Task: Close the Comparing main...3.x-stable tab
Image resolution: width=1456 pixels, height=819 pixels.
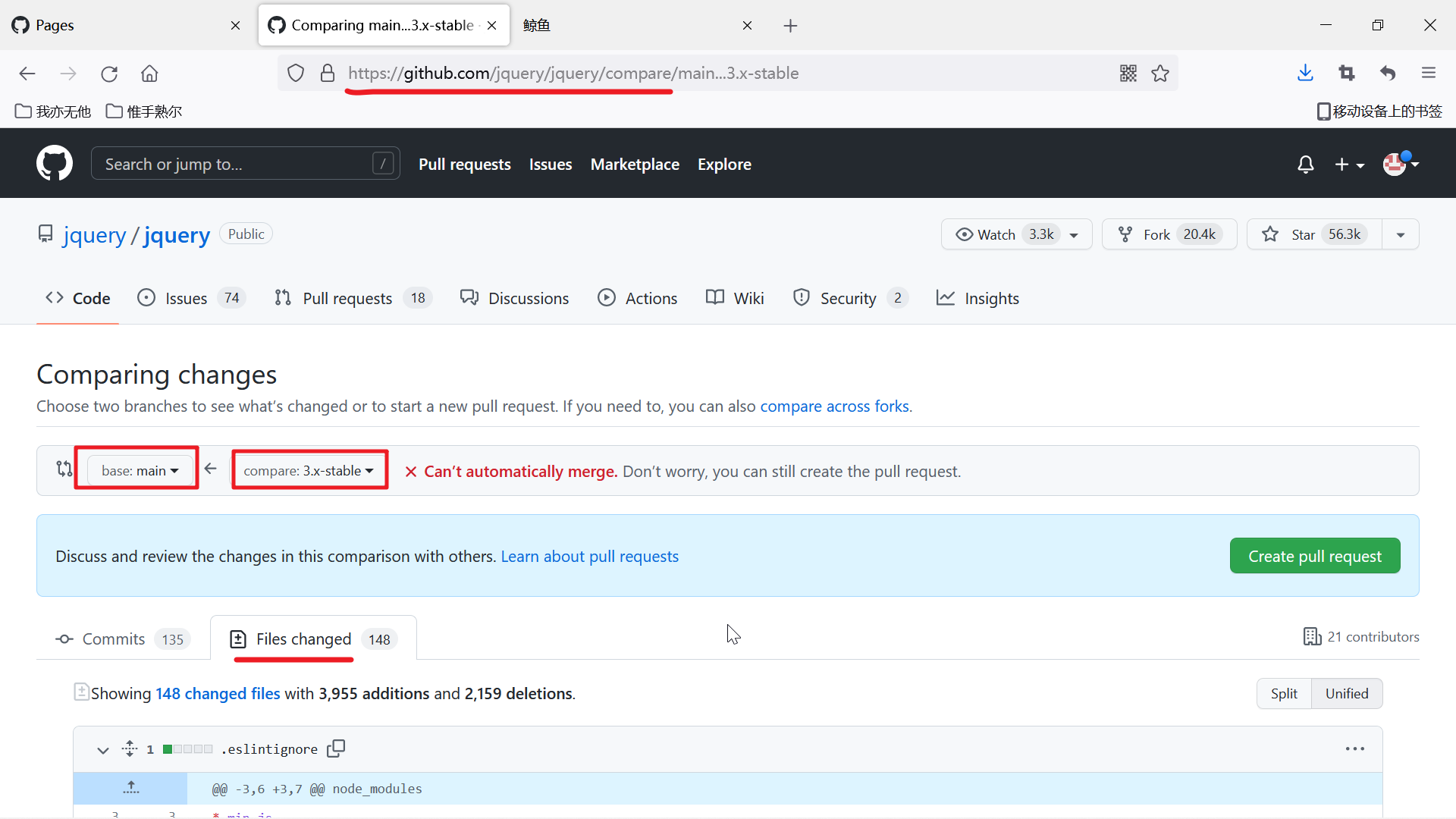Action: point(492,26)
